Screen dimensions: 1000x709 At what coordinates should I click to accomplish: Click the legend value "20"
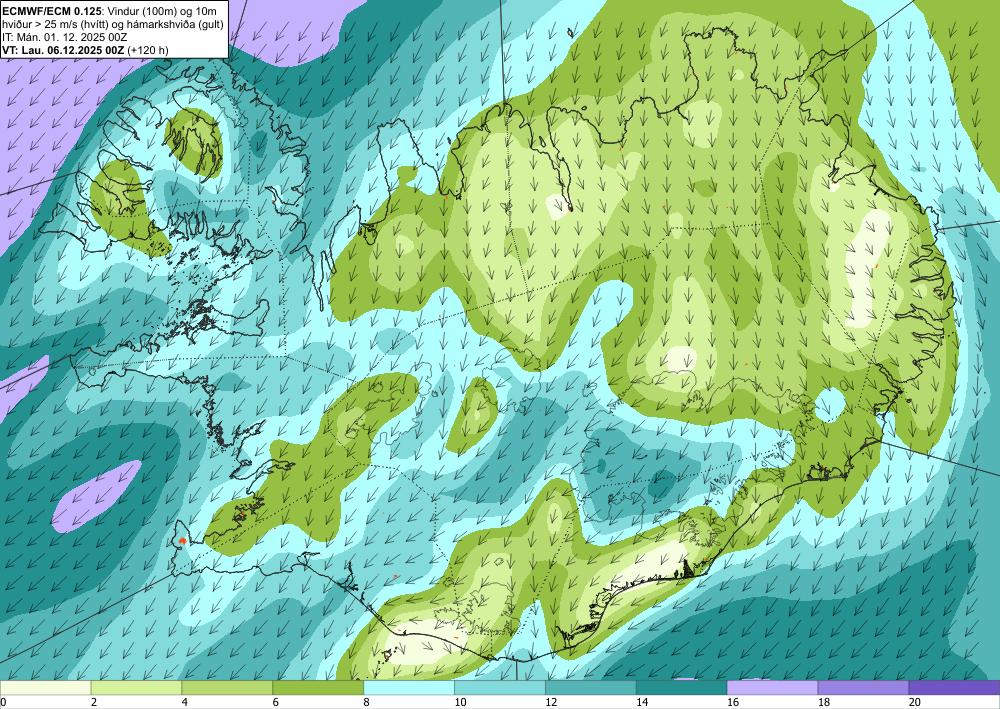pyautogui.click(x=915, y=703)
